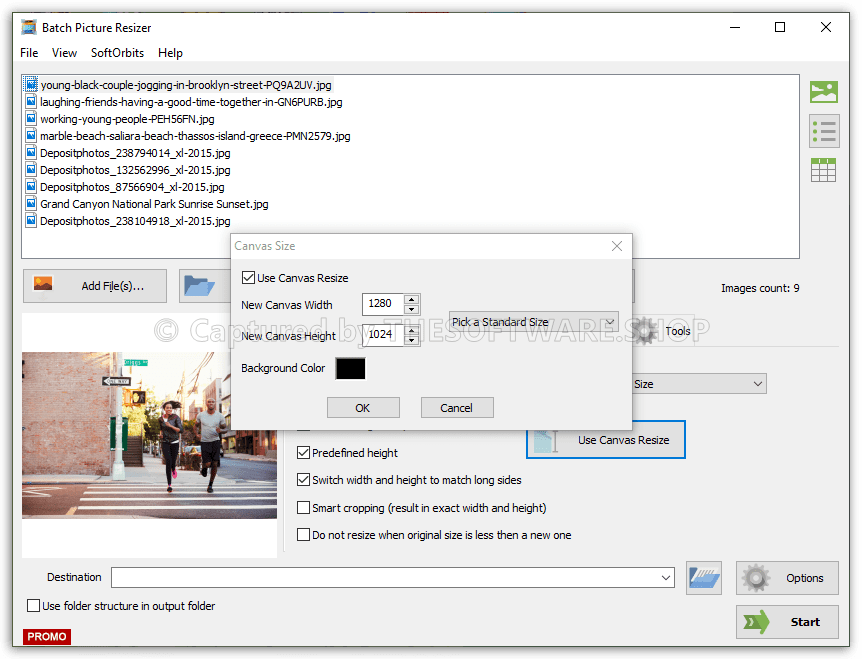
Task: Open the File menu
Action: point(29,53)
